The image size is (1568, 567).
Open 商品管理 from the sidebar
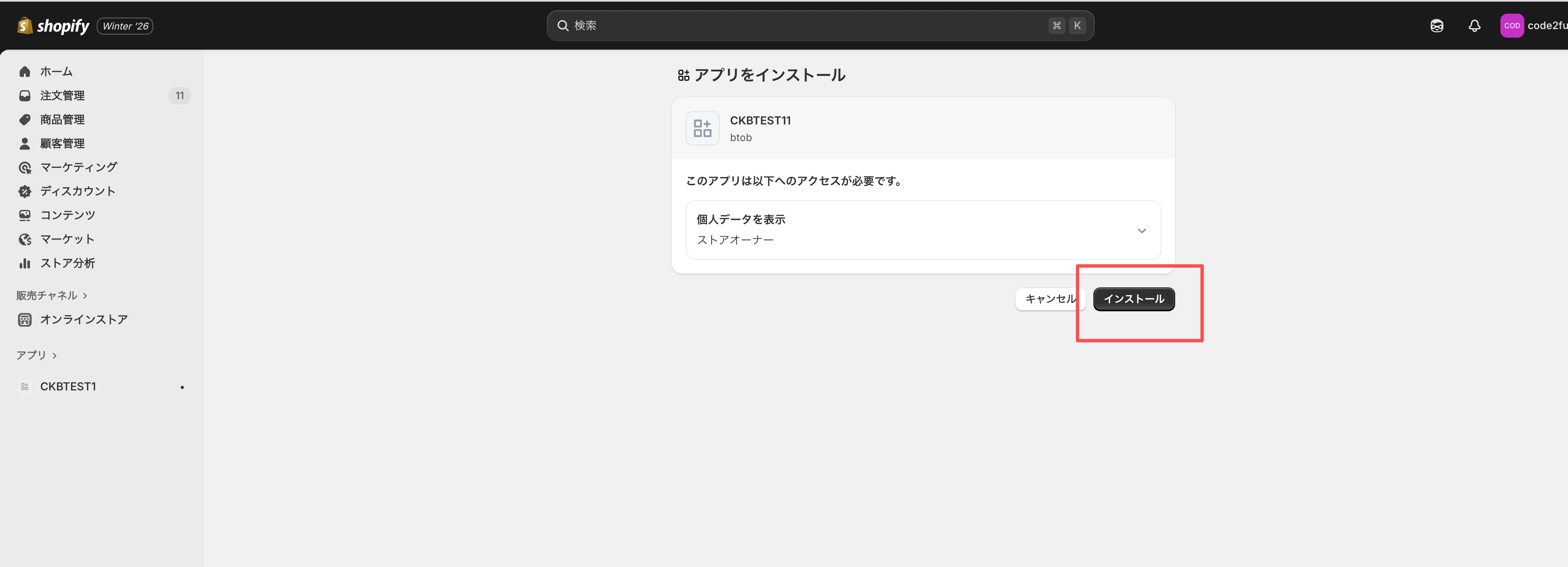[62, 119]
